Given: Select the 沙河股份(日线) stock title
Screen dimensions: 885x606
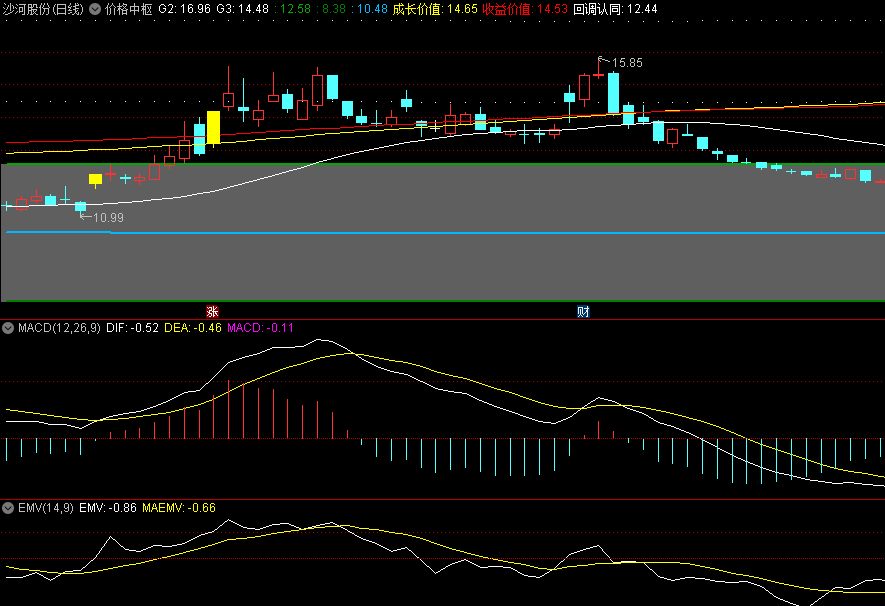Looking at the screenshot, I should tap(43, 9).
